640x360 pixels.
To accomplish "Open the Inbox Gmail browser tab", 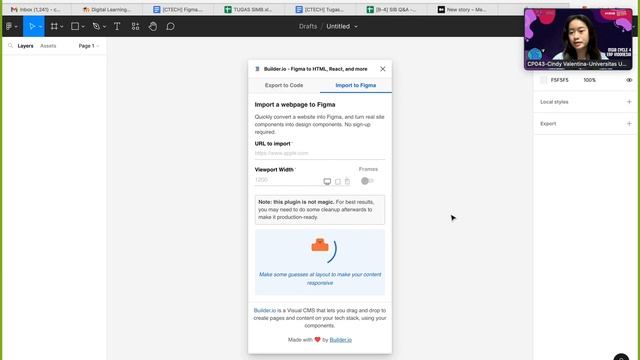I will (x=37, y=9).
